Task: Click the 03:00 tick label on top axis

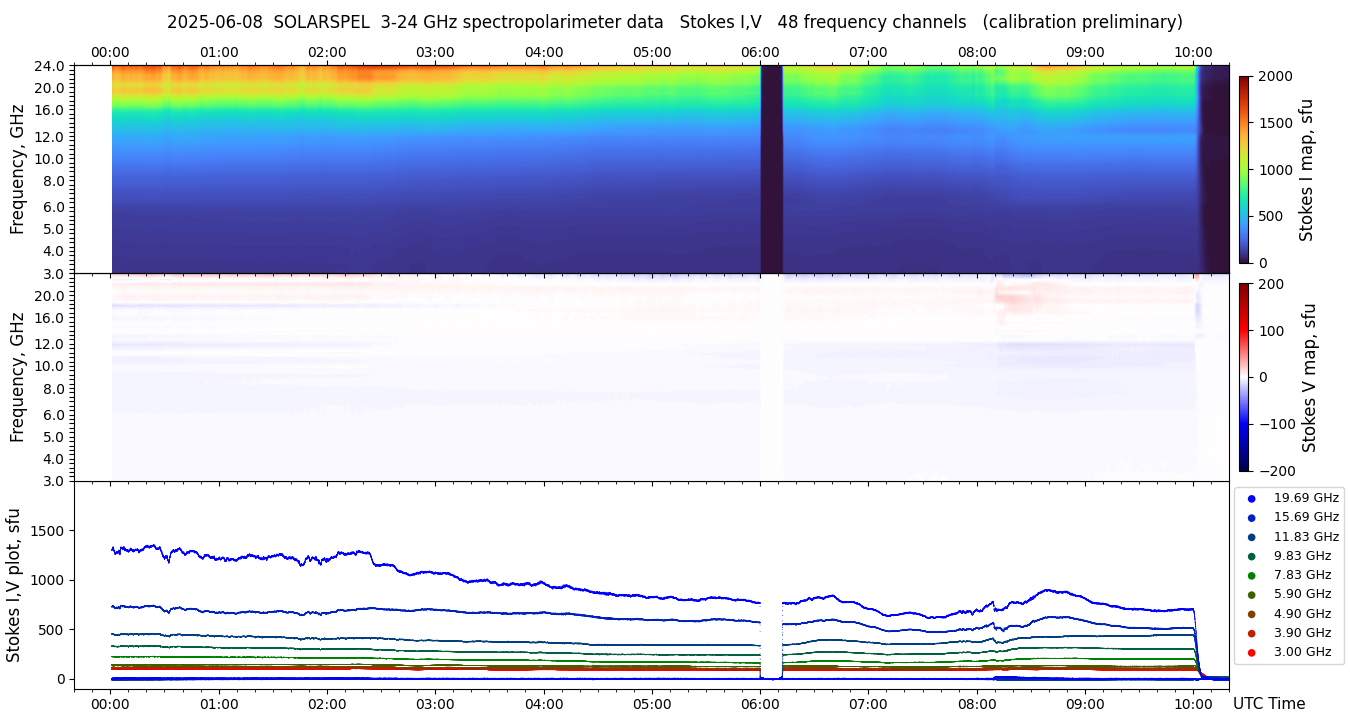Action: [x=435, y=52]
